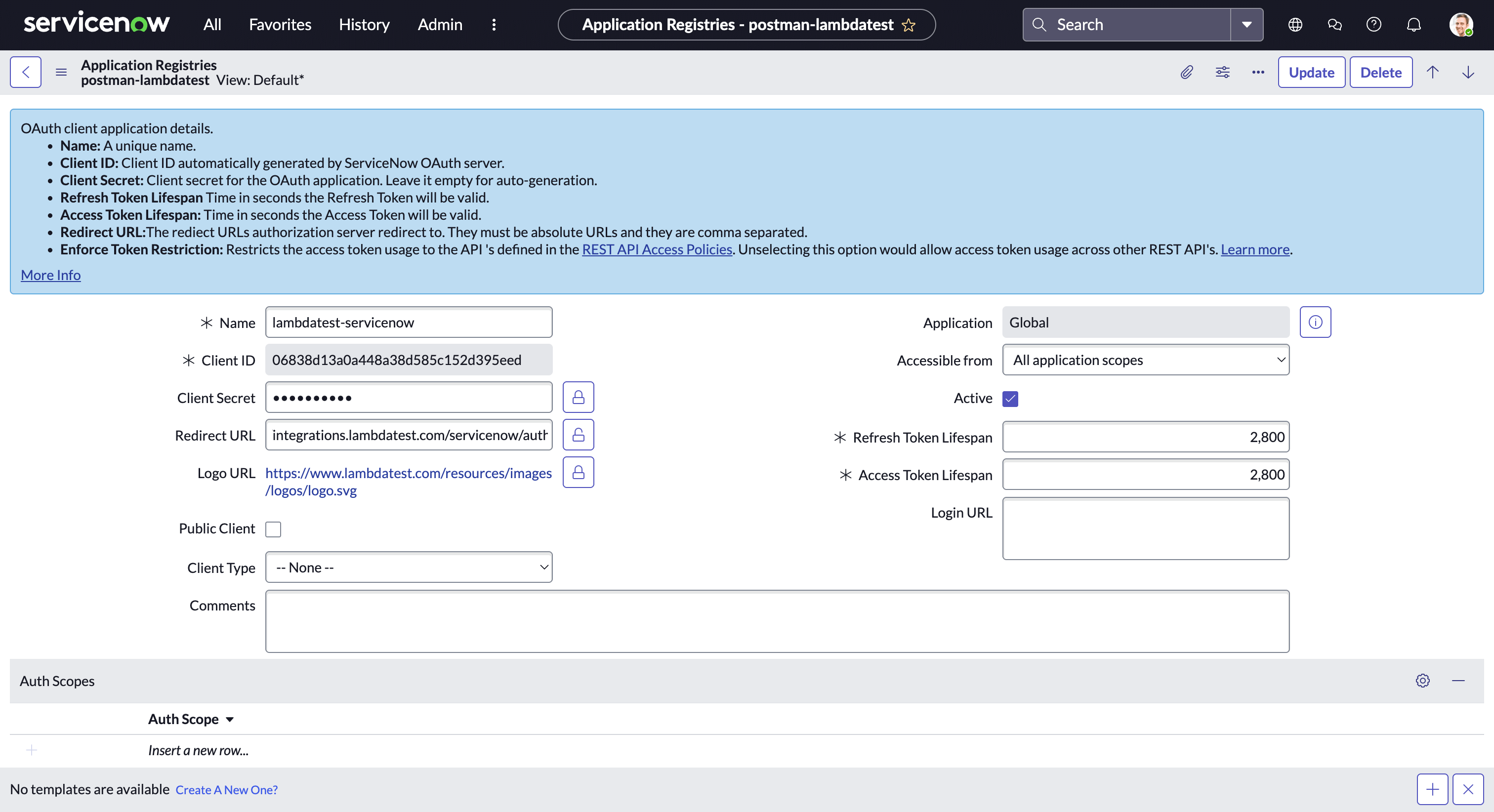Open the notifications bell
1494x812 pixels.
1414,24
